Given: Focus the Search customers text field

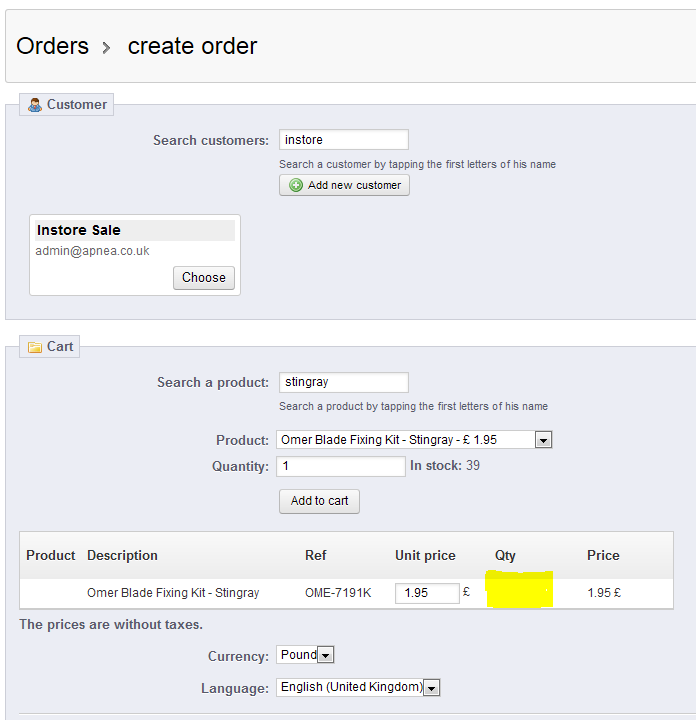Looking at the screenshot, I should (x=343, y=140).
